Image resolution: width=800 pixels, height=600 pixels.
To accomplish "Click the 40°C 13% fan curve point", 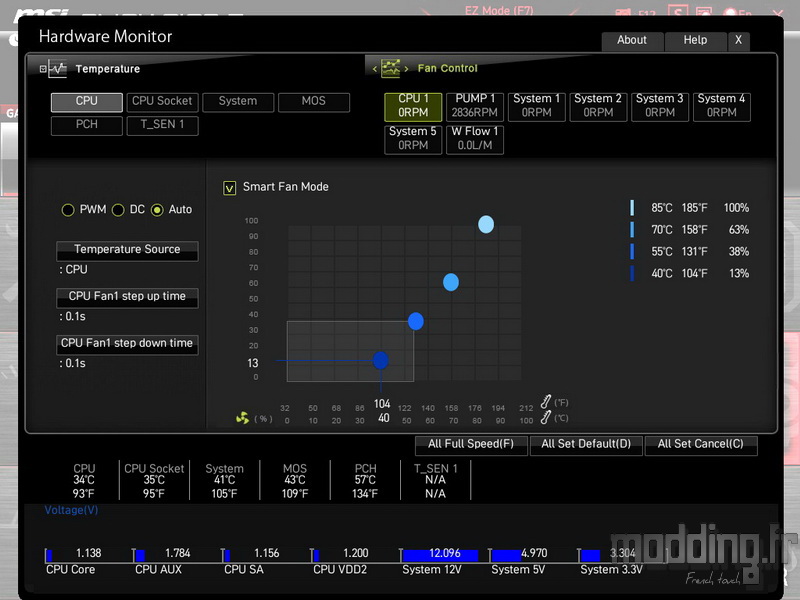I will pyautogui.click(x=381, y=360).
